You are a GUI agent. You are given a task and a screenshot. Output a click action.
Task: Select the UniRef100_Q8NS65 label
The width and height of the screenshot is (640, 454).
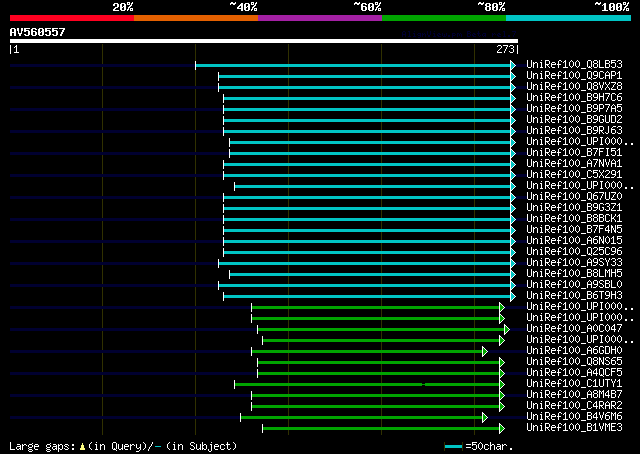click(x=574, y=362)
